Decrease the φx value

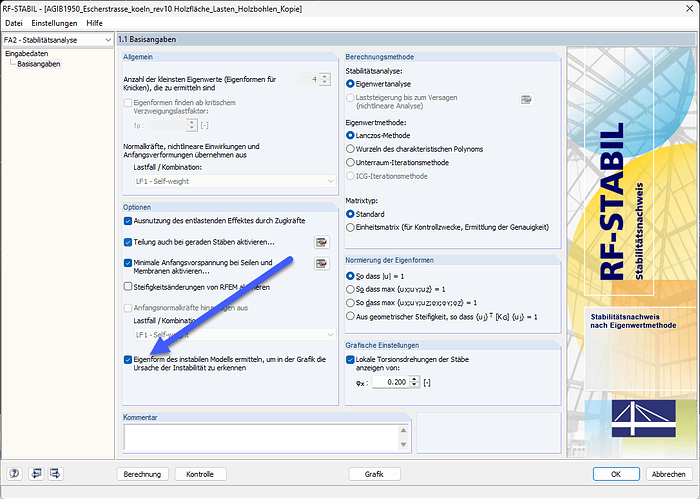tap(415, 385)
